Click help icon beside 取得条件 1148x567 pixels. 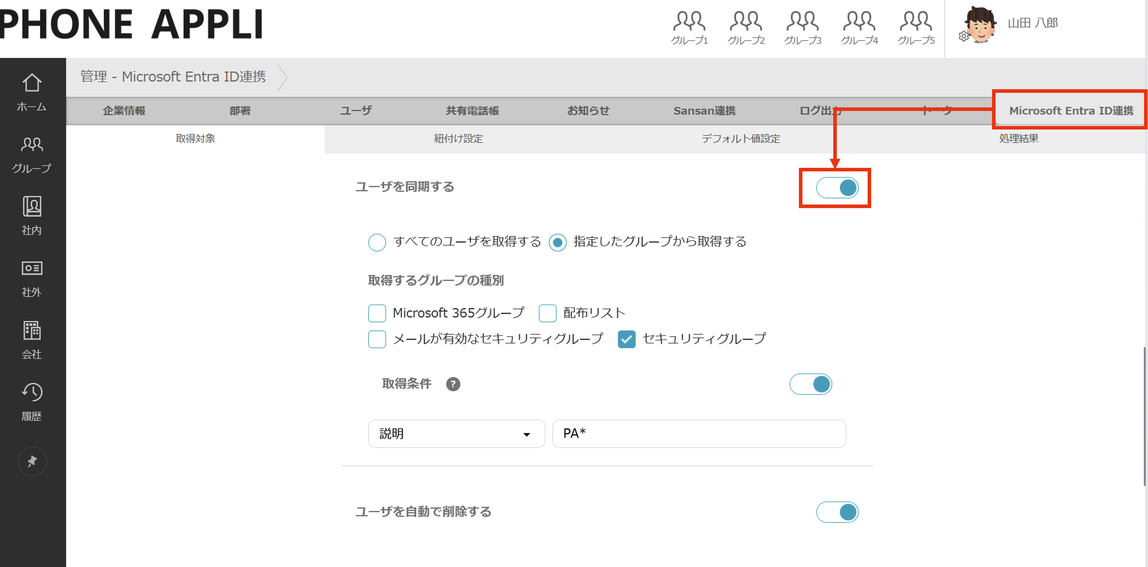point(453,384)
